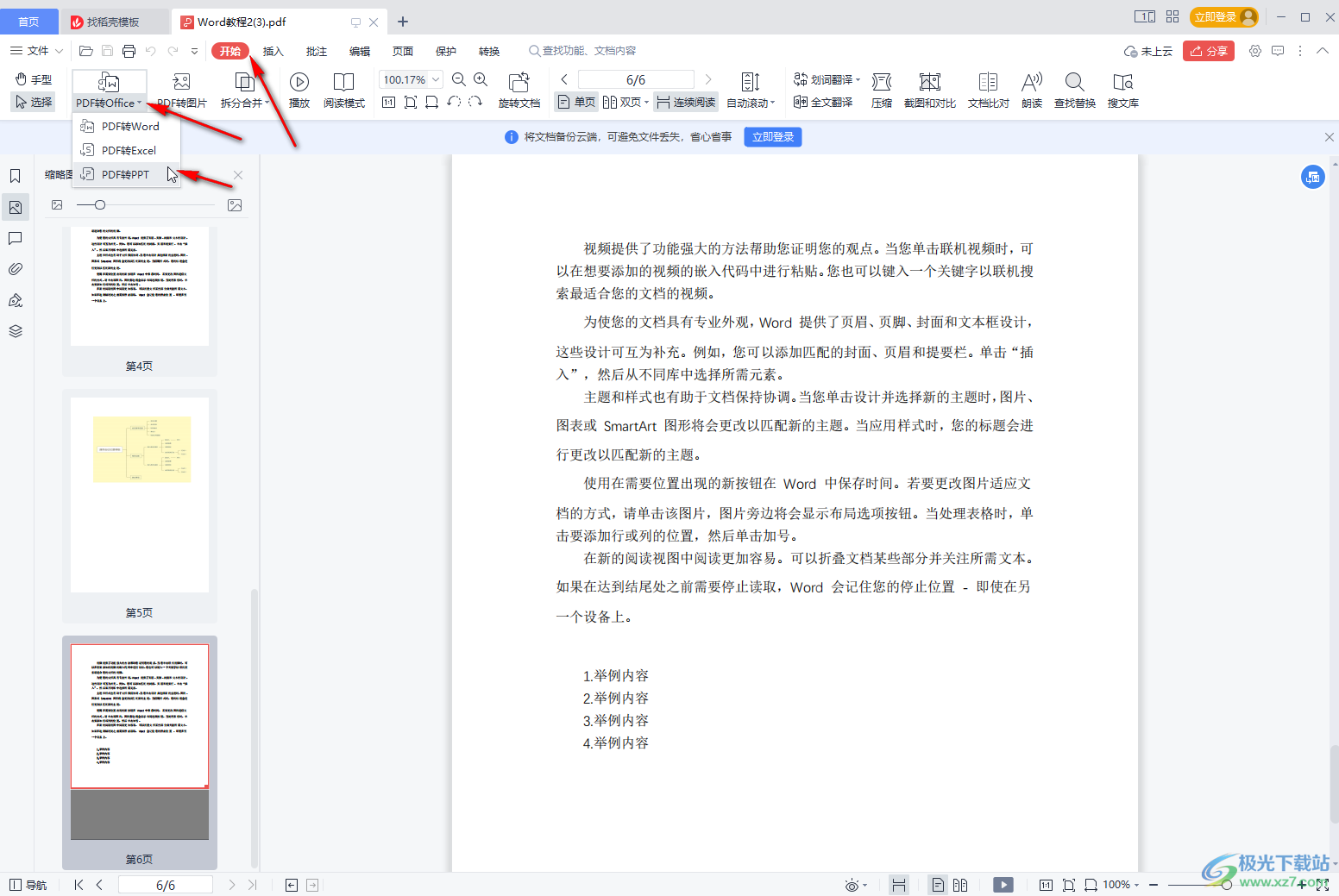Image resolution: width=1339 pixels, height=896 pixels.
Task: Click 立即登录 button in blue banner
Action: pyautogui.click(x=773, y=137)
